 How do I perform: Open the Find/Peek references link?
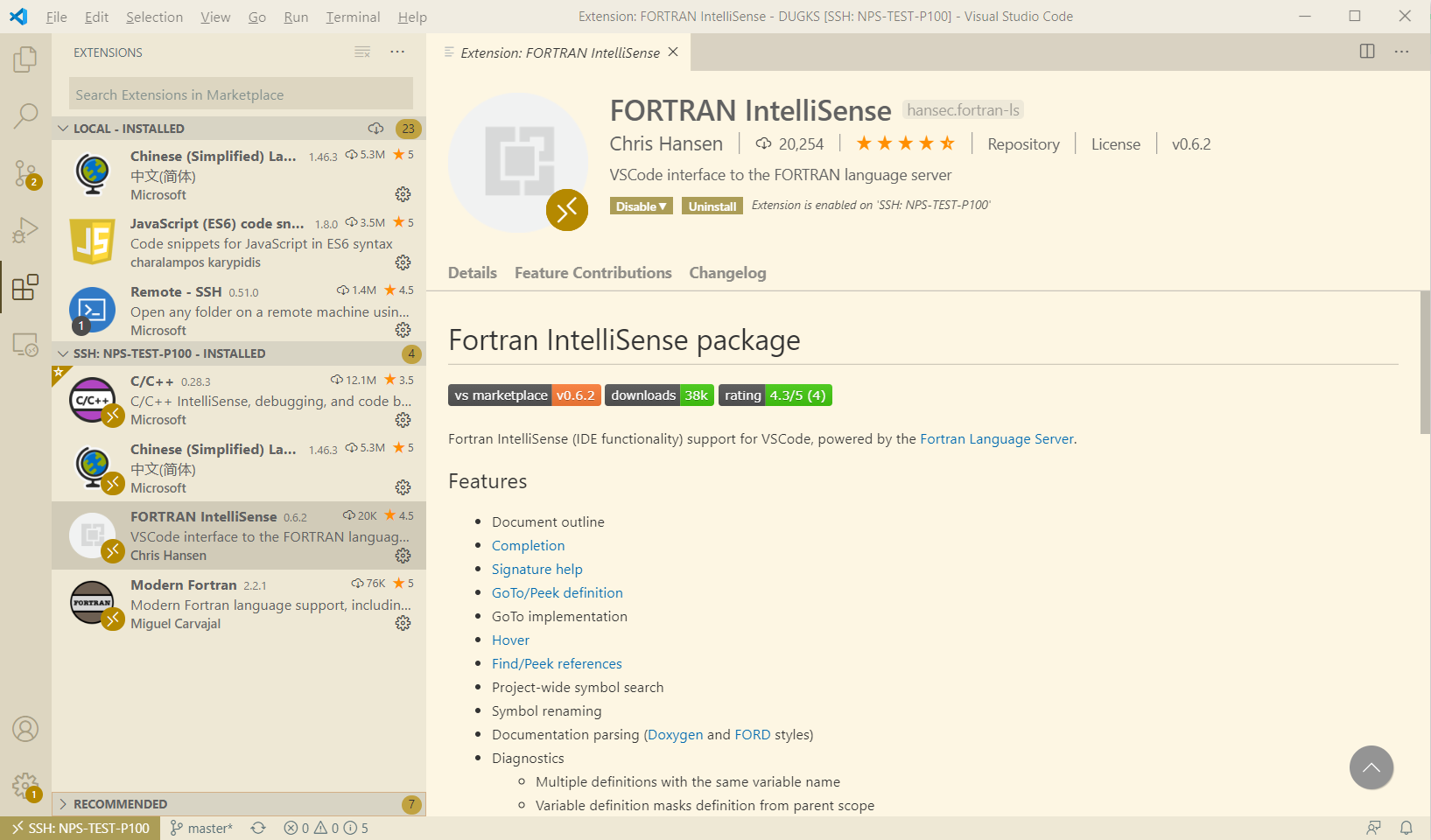pos(557,664)
